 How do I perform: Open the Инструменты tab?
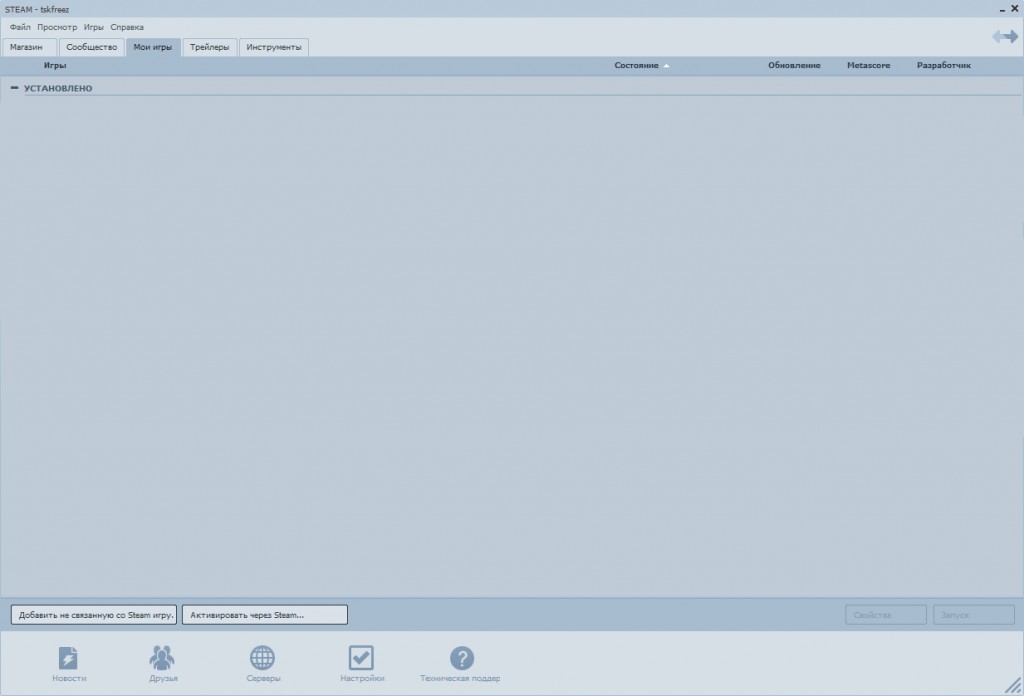click(x=274, y=47)
